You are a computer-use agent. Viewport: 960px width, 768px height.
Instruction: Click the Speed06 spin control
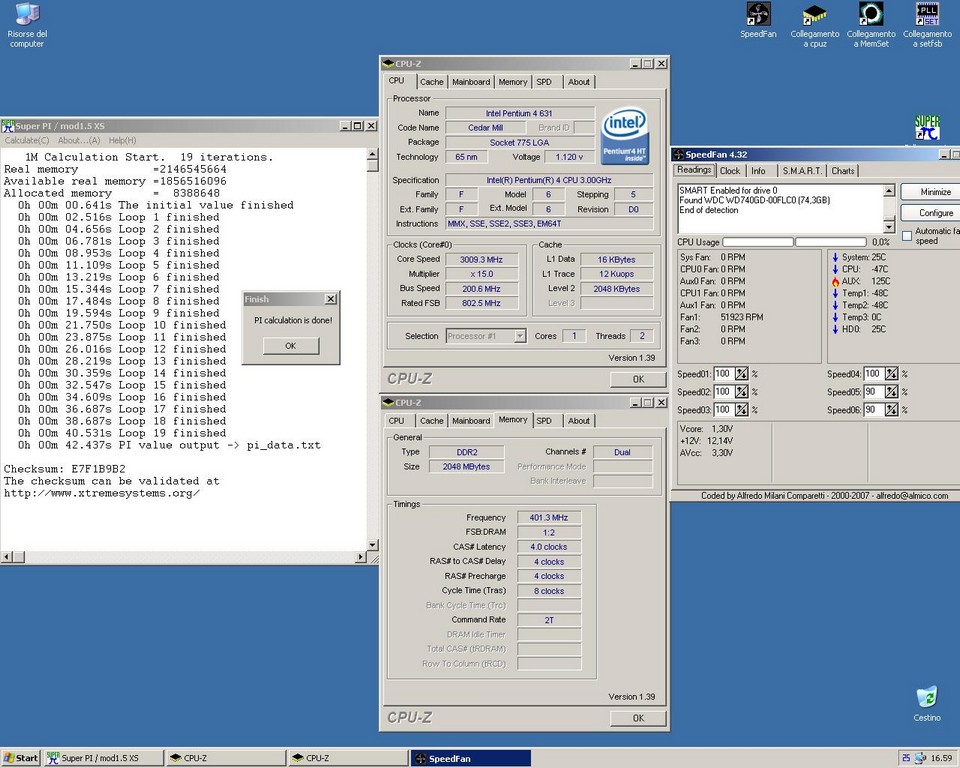[x=891, y=410]
